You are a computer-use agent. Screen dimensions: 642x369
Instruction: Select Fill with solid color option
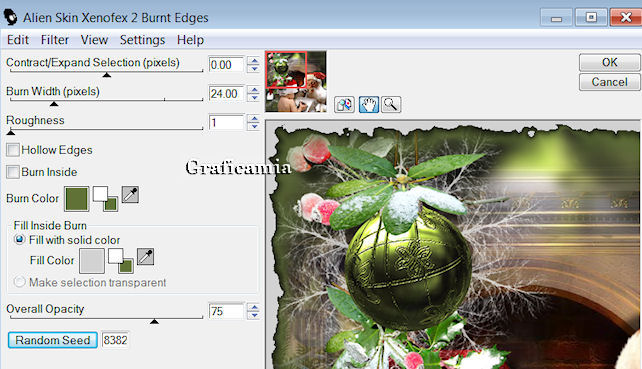pos(19,239)
